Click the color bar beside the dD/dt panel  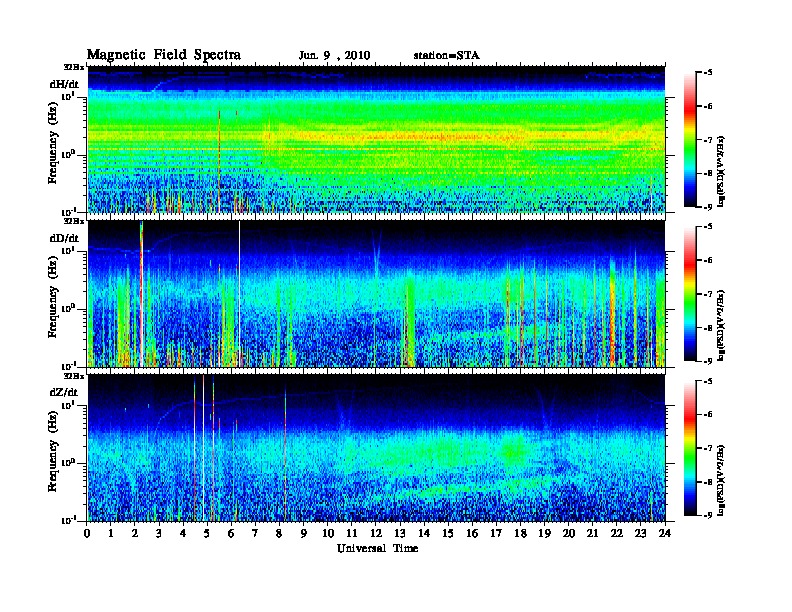[689, 293]
